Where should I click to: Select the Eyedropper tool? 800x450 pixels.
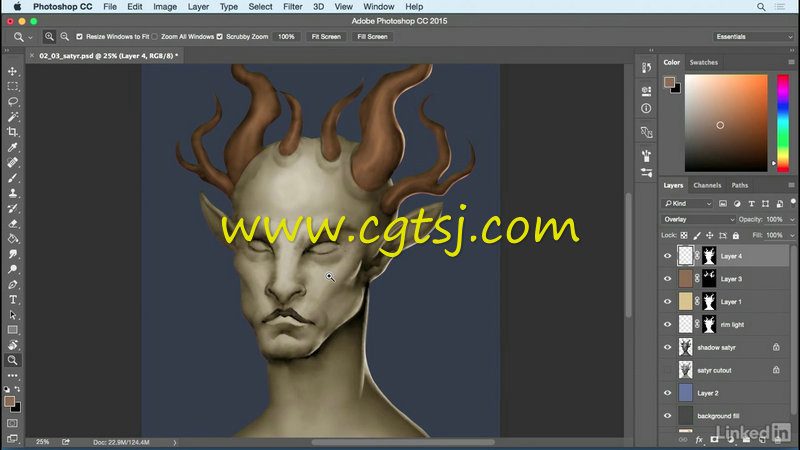click(x=13, y=147)
